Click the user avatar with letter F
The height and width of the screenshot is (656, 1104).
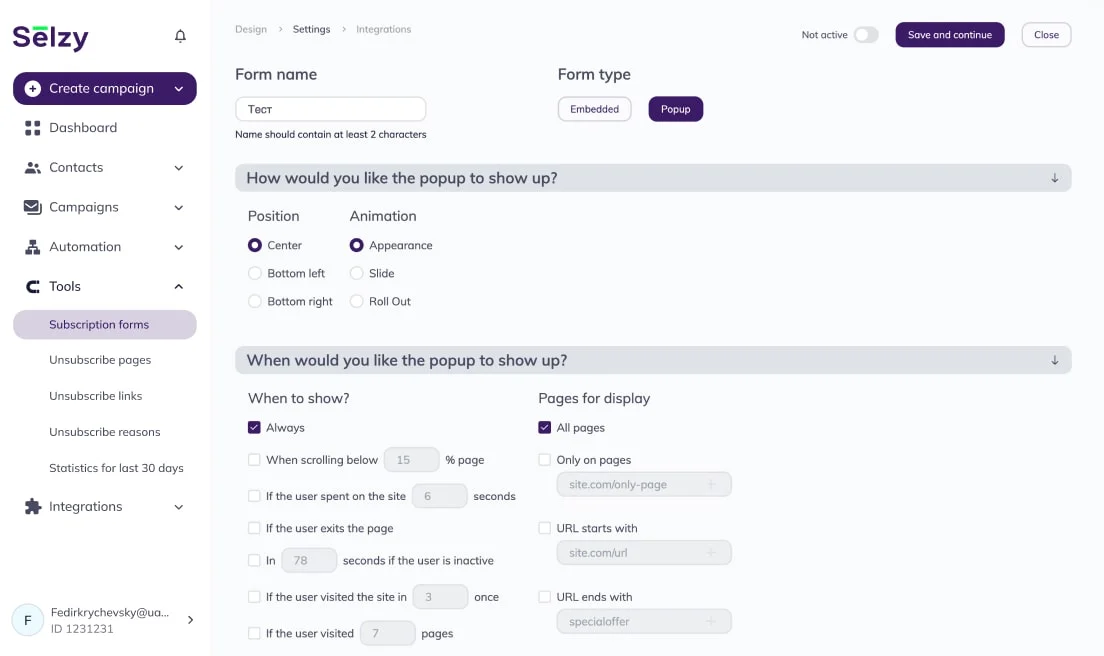click(27, 620)
